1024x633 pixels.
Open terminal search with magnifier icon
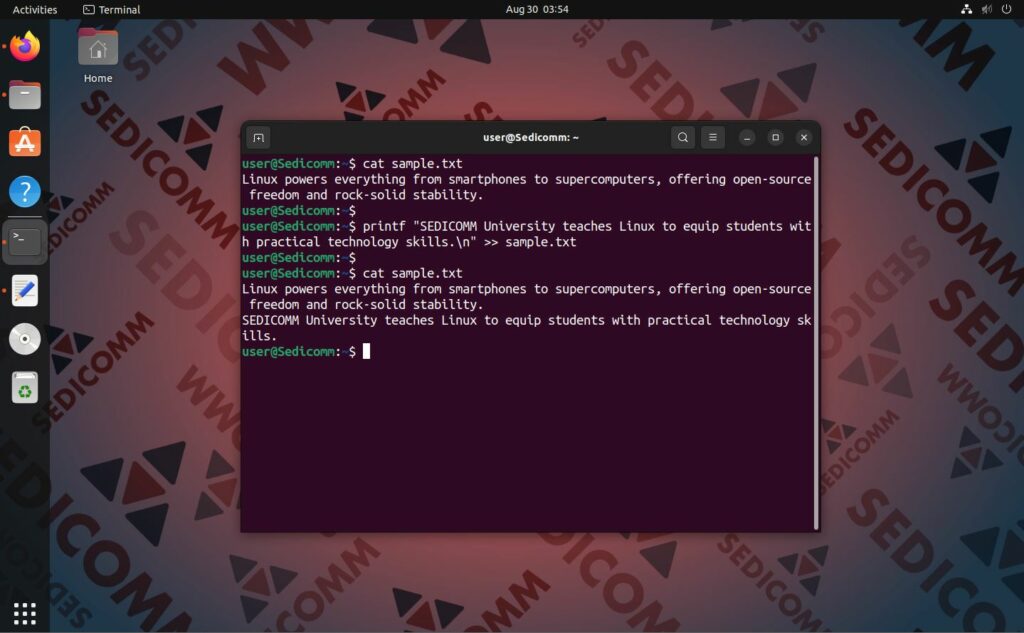[682, 138]
